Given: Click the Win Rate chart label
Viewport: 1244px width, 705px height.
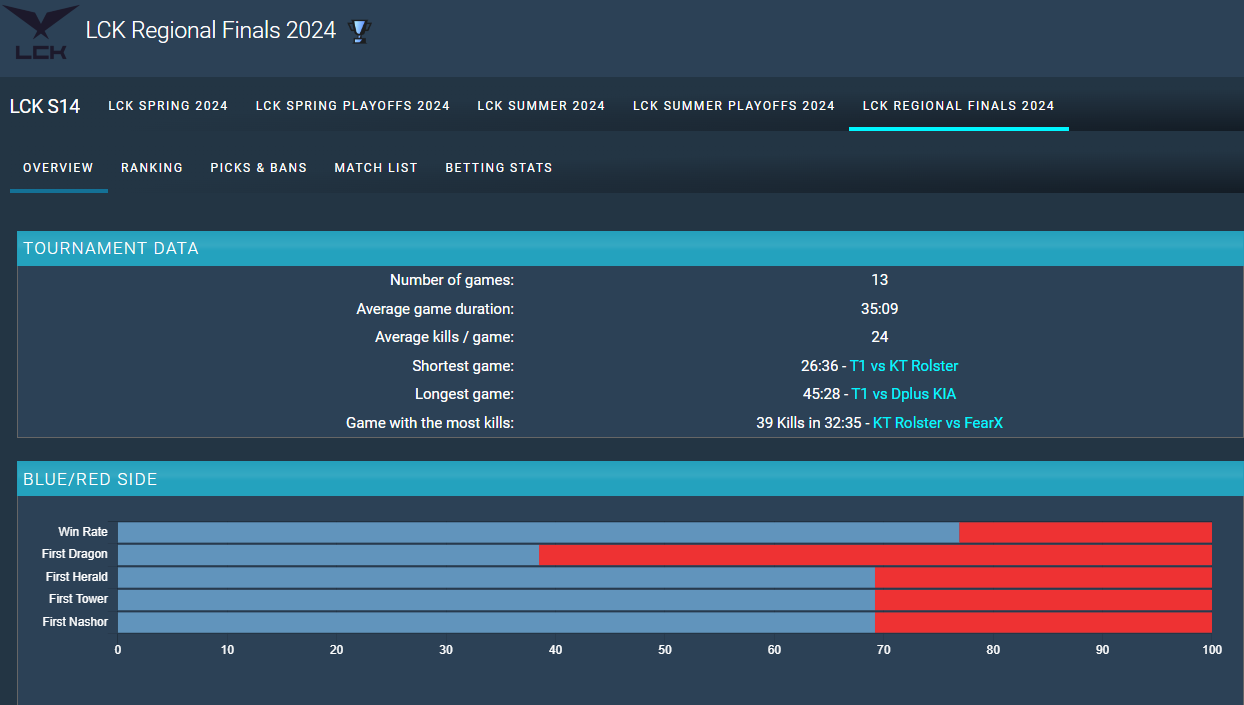Looking at the screenshot, I should pyautogui.click(x=83, y=532).
